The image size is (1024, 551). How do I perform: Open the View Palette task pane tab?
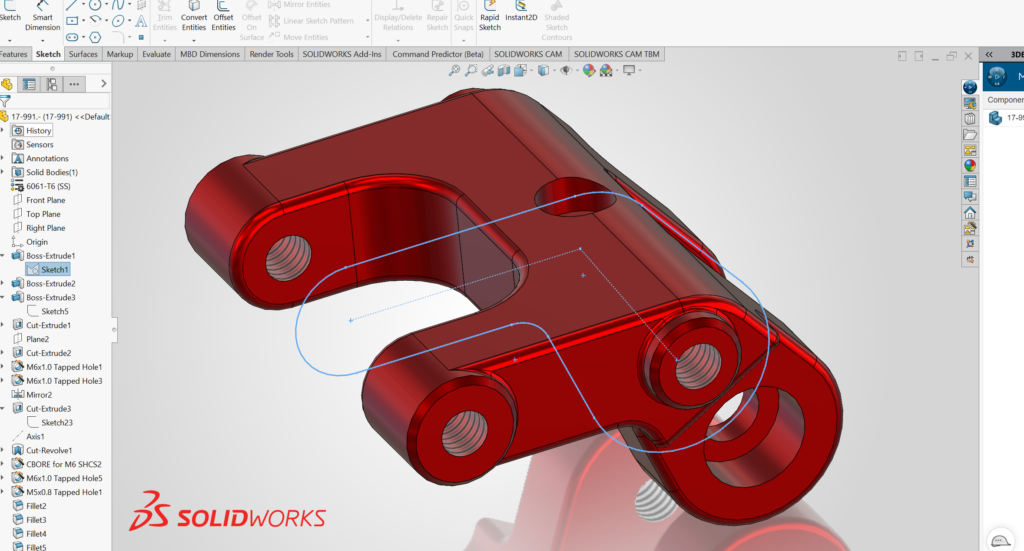pyautogui.click(x=970, y=150)
